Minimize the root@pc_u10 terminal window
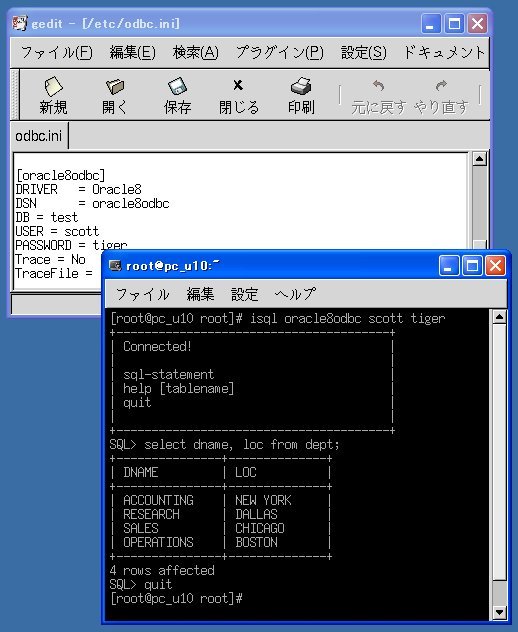518x632 pixels. coord(448,266)
